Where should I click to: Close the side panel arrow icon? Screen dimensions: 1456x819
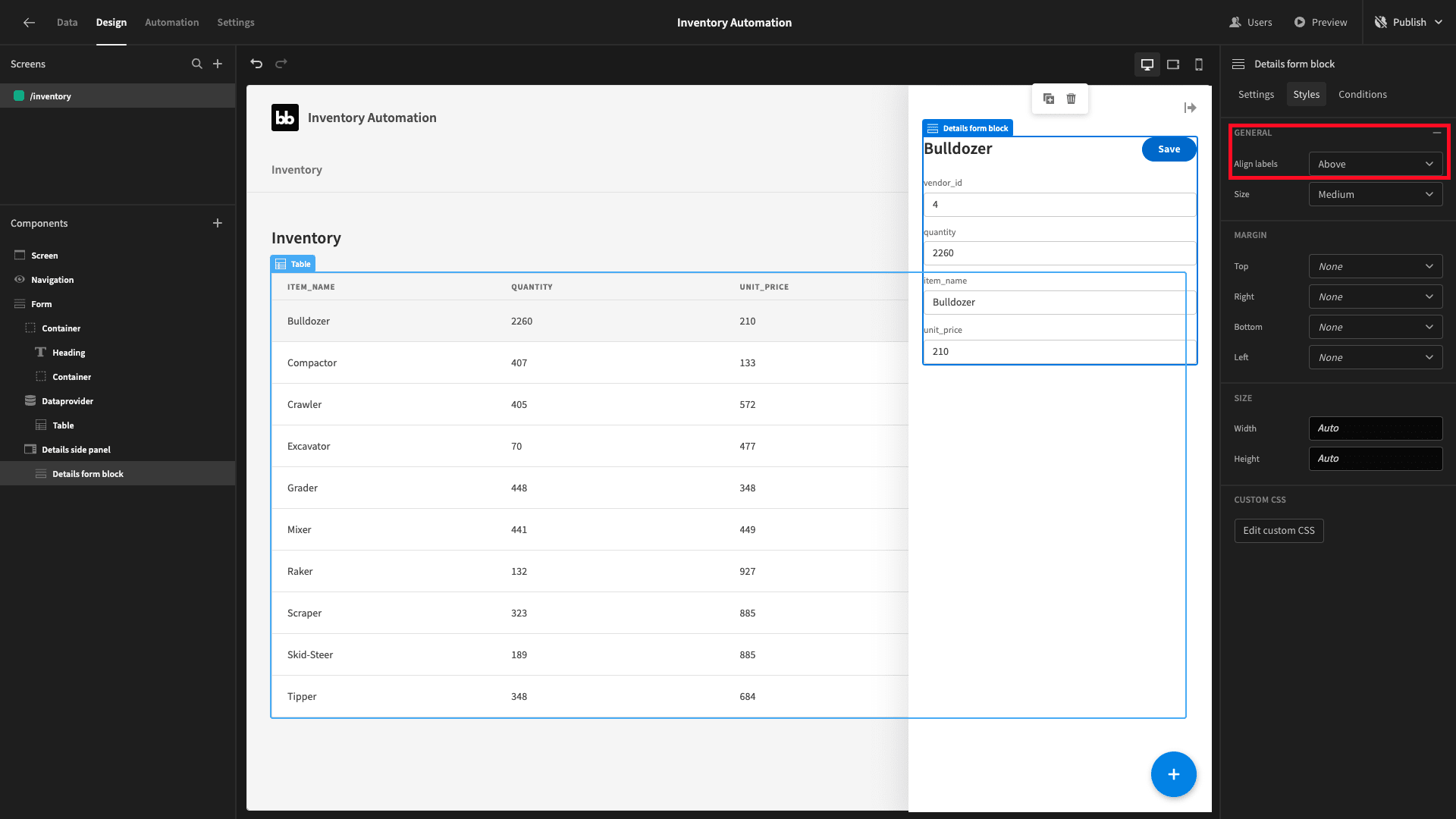tap(1191, 108)
